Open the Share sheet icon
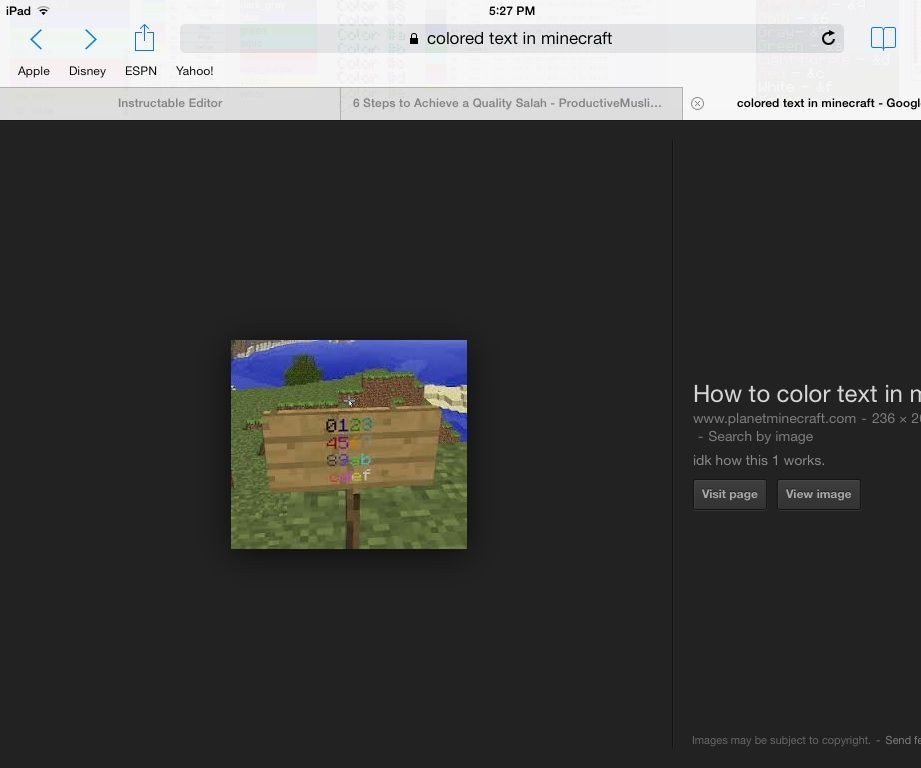The height and width of the screenshot is (768, 921). pyautogui.click(x=144, y=38)
